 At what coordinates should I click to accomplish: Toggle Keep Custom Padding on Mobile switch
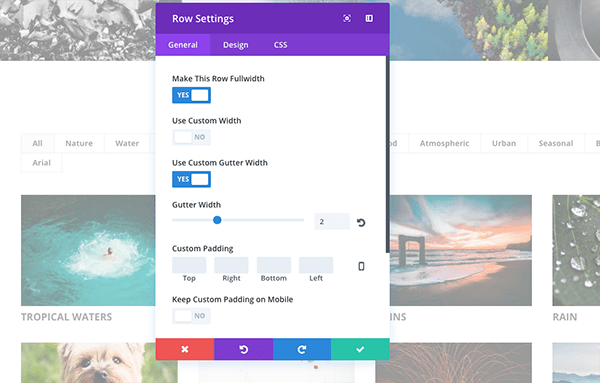(191, 316)
